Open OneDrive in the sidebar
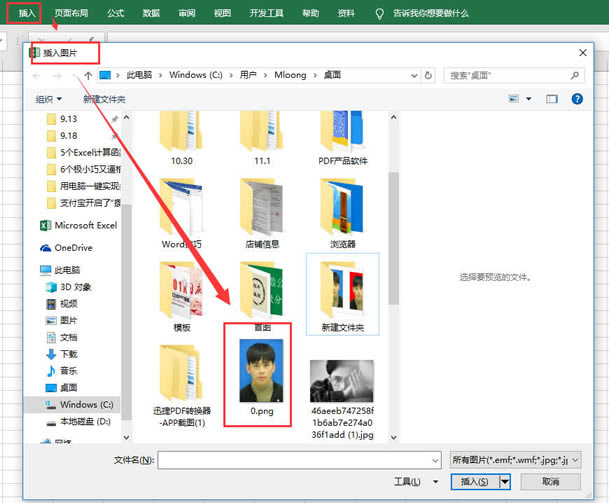609x503 pixels. 75,248
